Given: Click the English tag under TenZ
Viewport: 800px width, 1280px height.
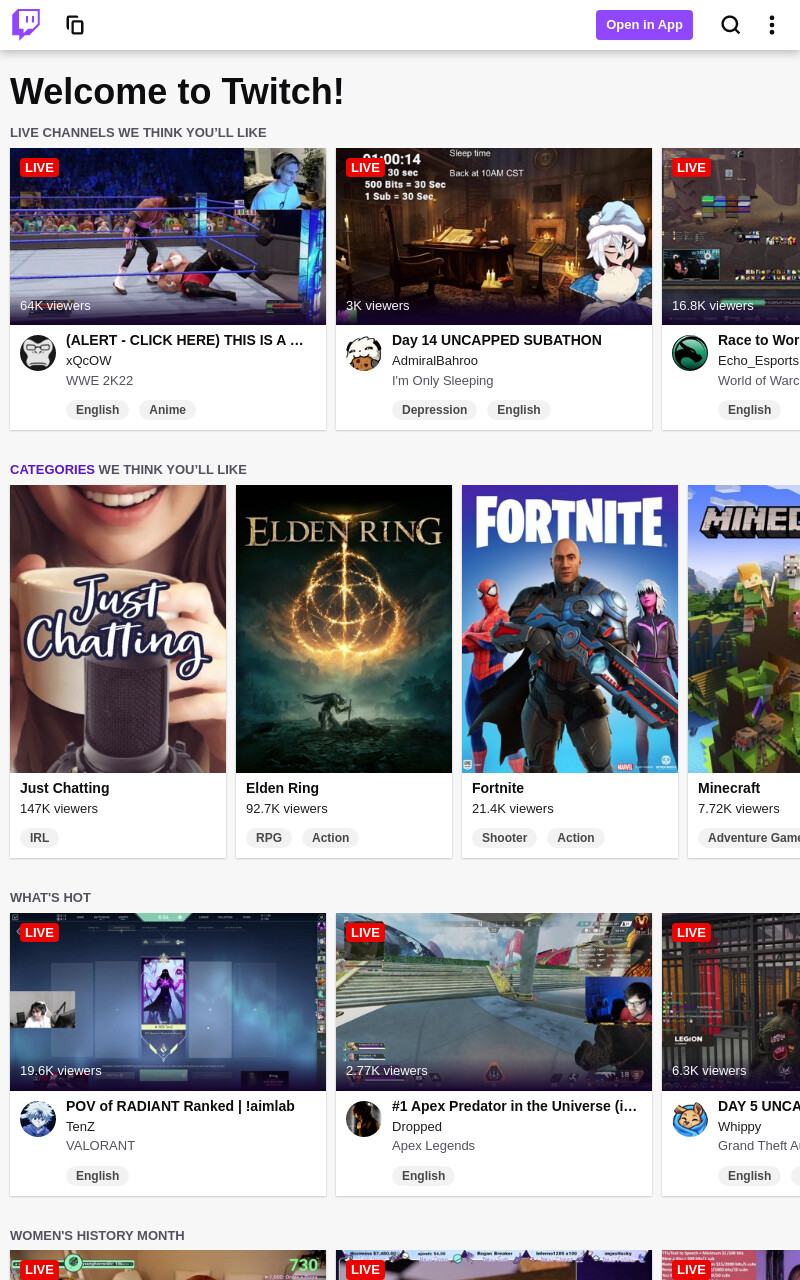Looking at the screenshot, I should pos(97,1176).
